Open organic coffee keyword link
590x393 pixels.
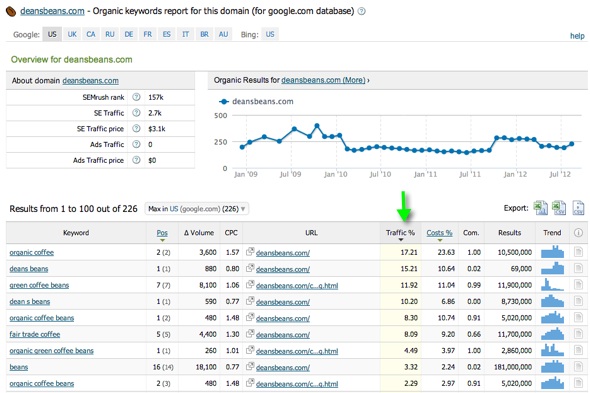point(32,252)
